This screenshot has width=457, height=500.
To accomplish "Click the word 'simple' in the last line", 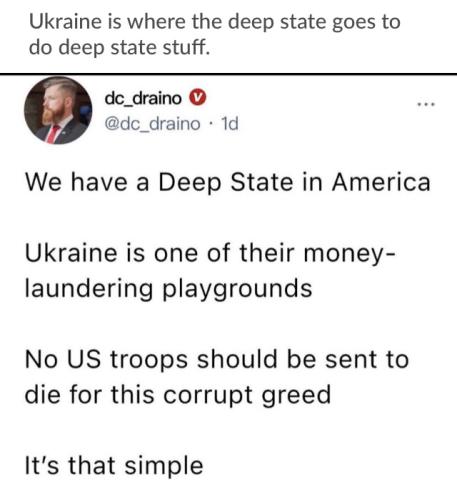I will tap(164, 467).
